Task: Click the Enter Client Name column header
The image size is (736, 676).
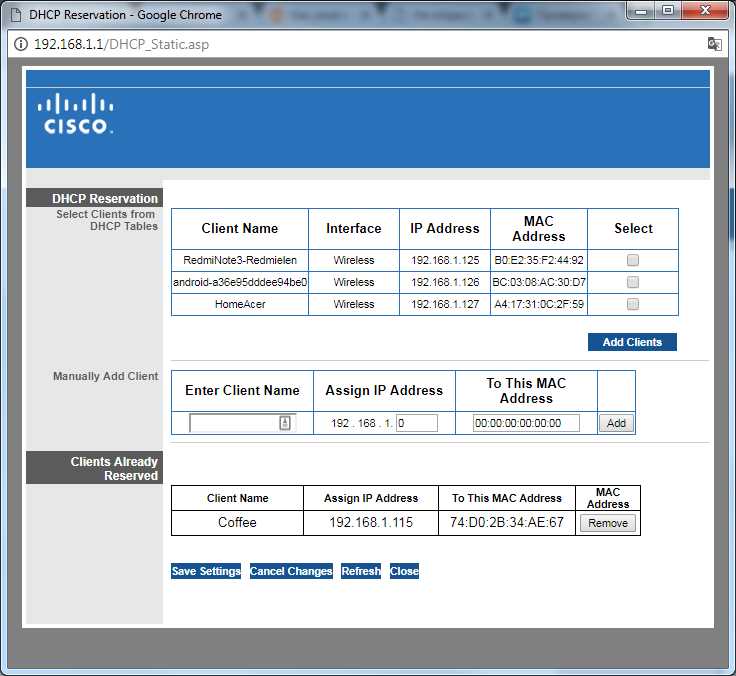Action: tap(242, 391)
